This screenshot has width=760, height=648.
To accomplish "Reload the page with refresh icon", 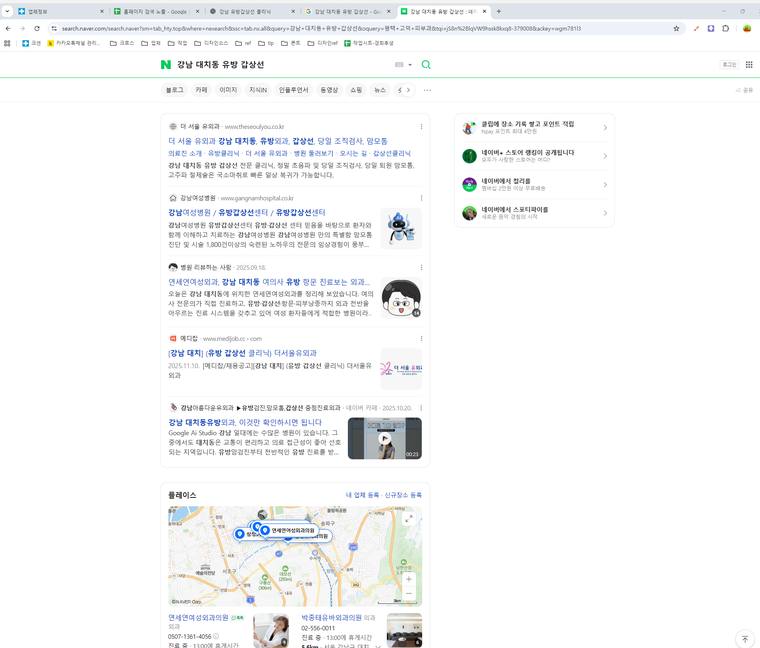I will (x=37, y=29).
